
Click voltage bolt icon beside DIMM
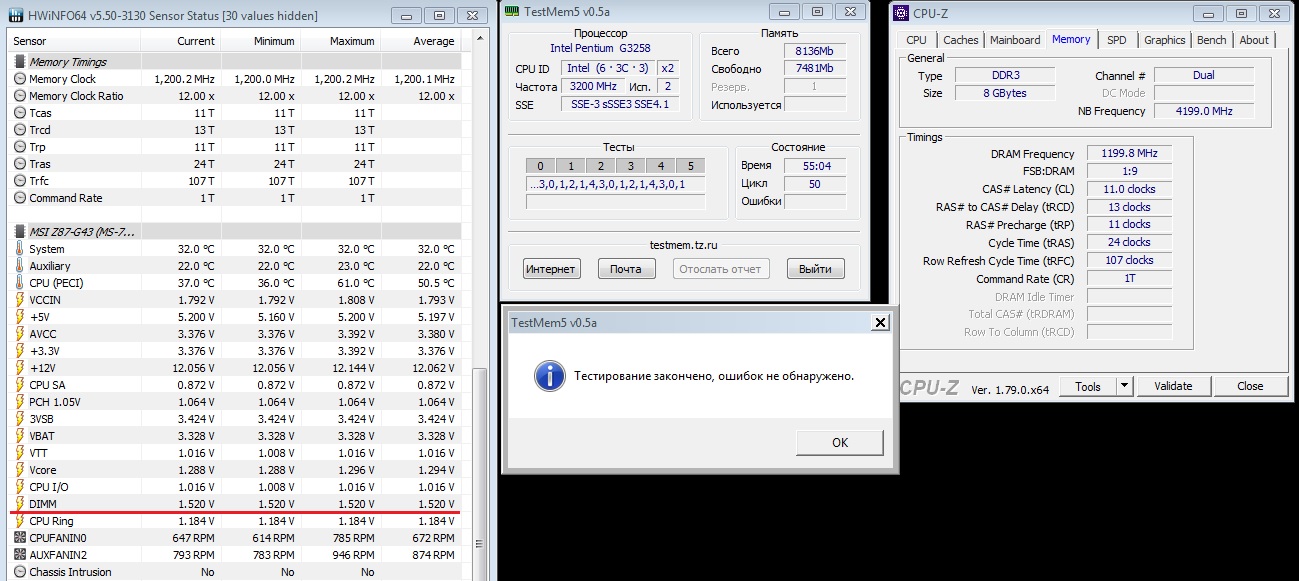click(x=20, y=504)
